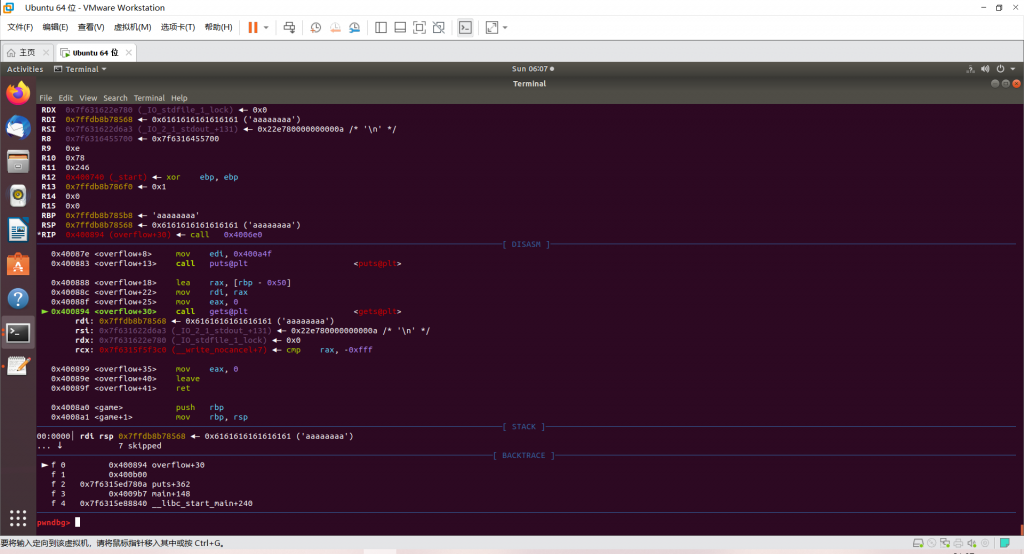Open the Terminal app menu in top bar
Screen dimensions: 1024x554
[80, 69]
